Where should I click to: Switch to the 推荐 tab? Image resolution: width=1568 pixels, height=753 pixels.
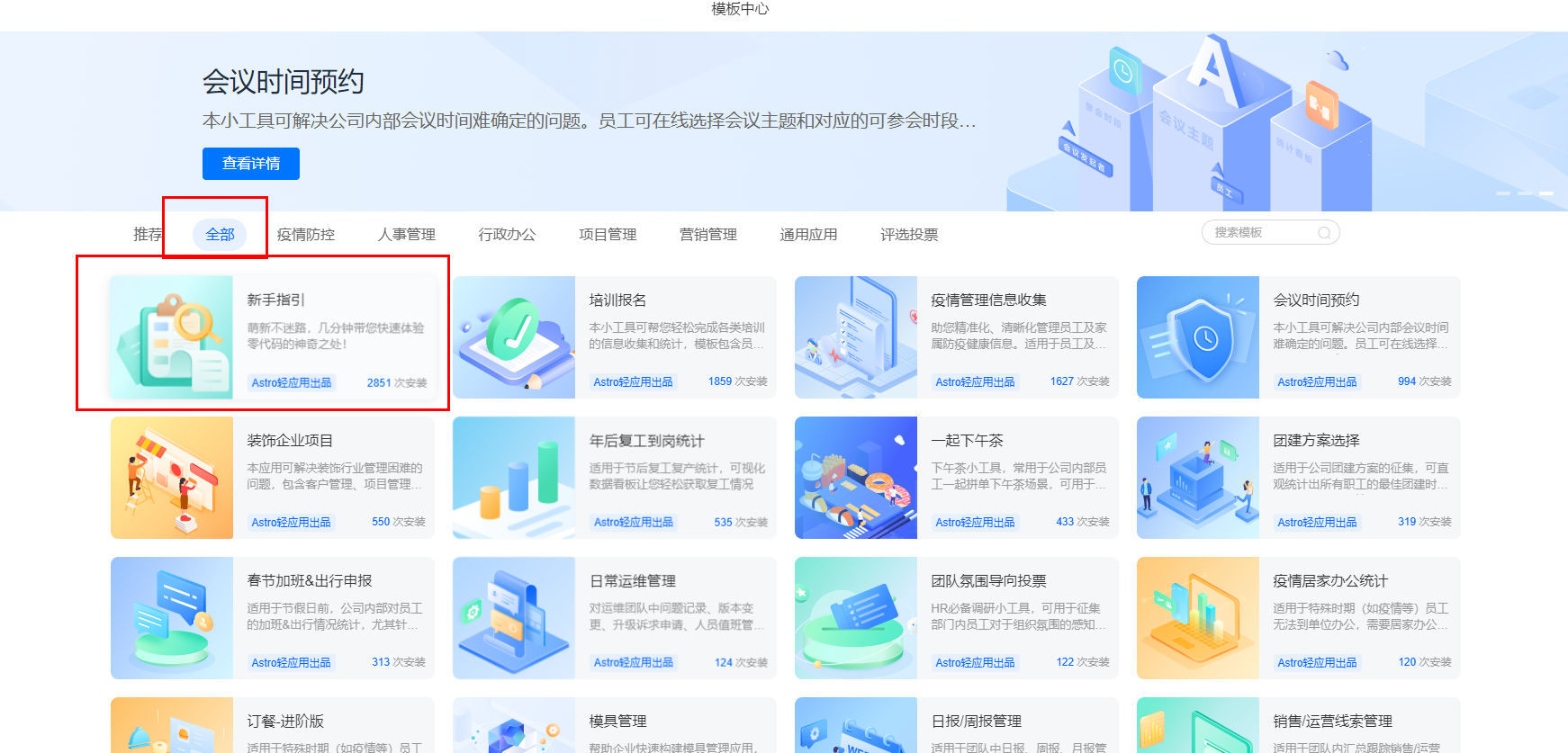pyautogui.click(x=148, y=235)
